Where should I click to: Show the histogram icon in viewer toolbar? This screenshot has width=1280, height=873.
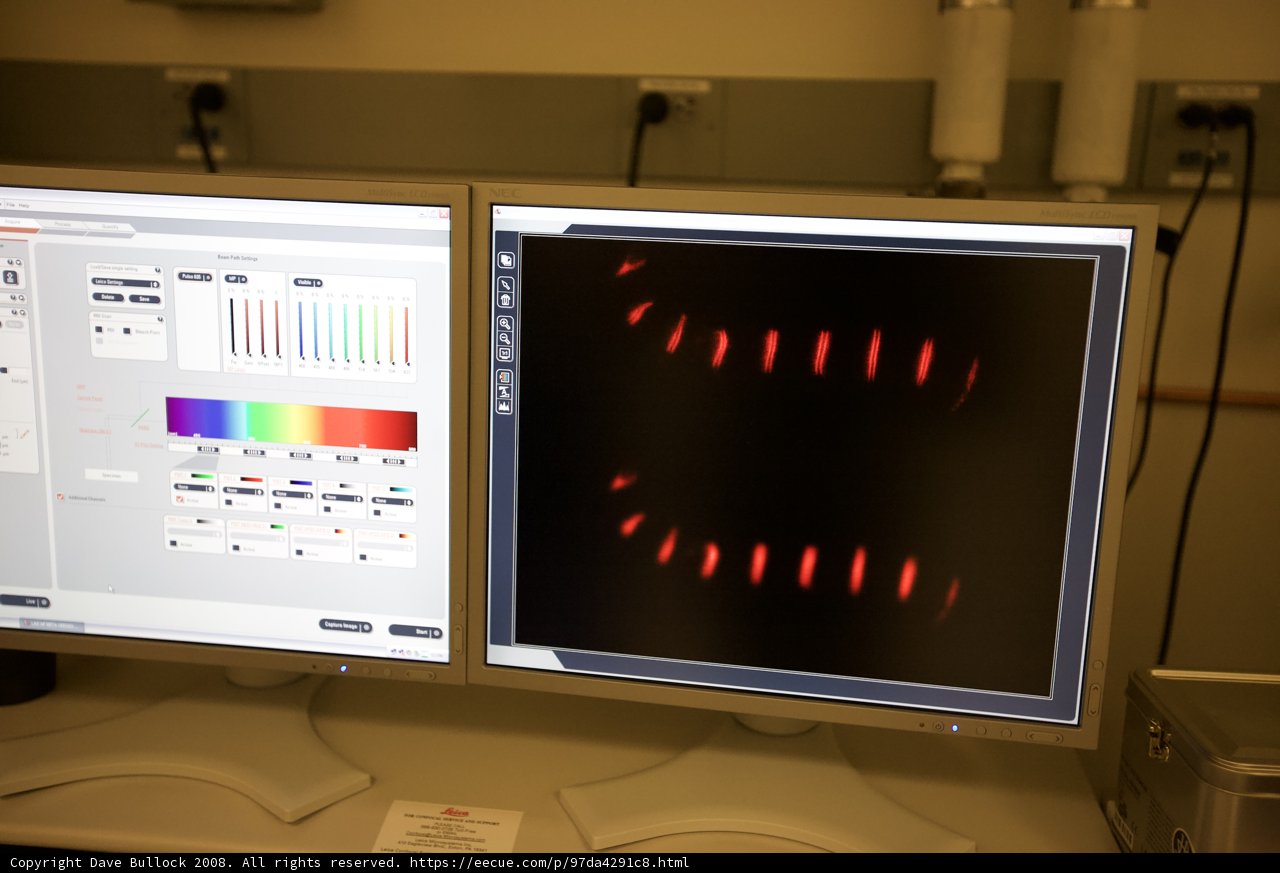coord(504,406)
